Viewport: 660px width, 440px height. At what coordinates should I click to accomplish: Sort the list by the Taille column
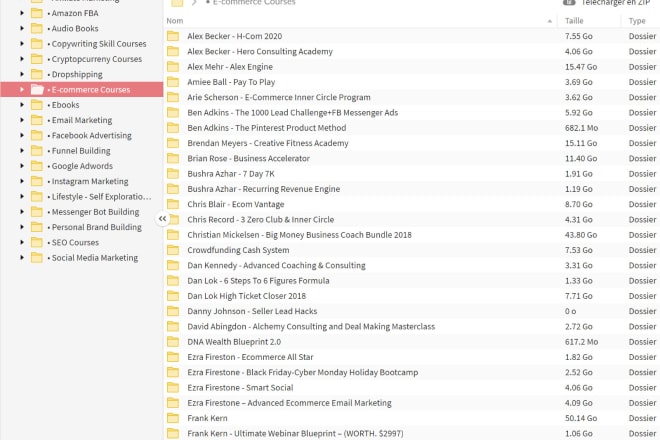pos(574,21)
